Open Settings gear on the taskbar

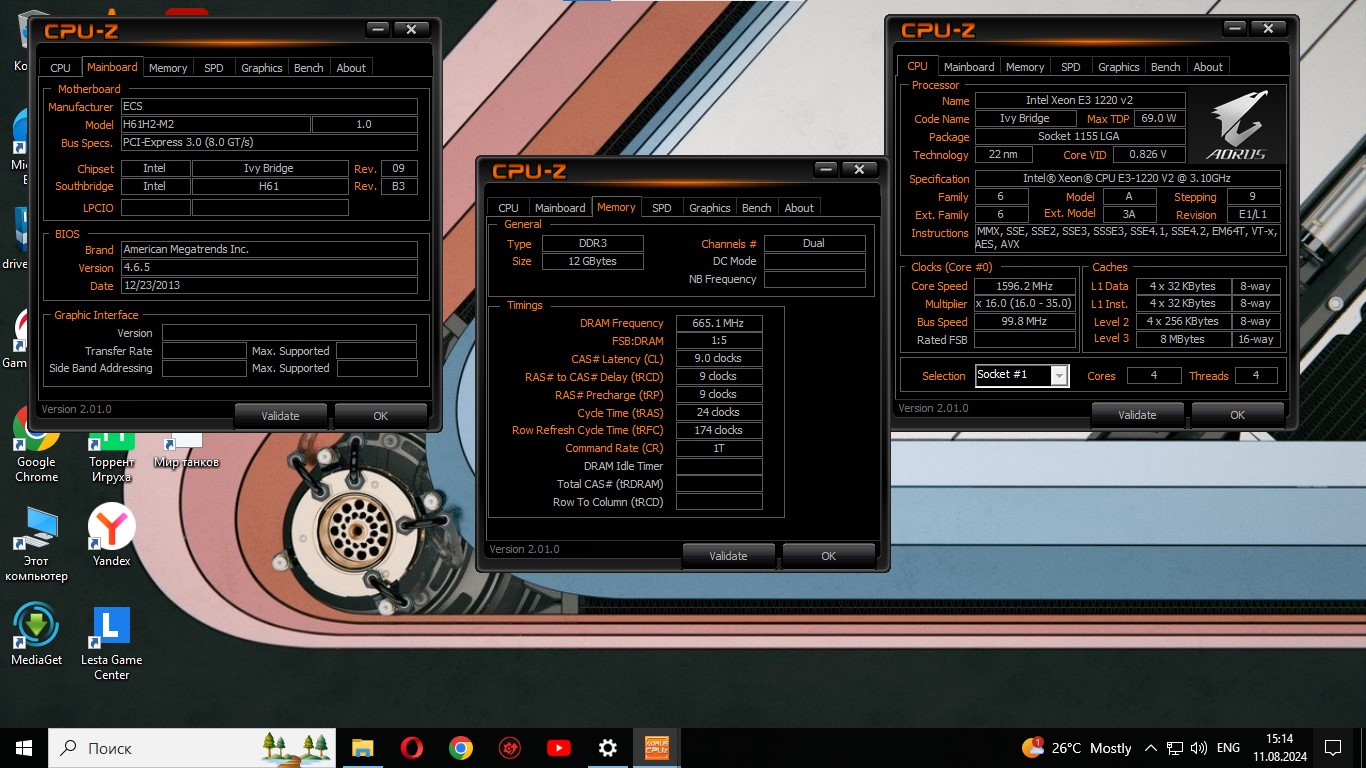(607, 748)
